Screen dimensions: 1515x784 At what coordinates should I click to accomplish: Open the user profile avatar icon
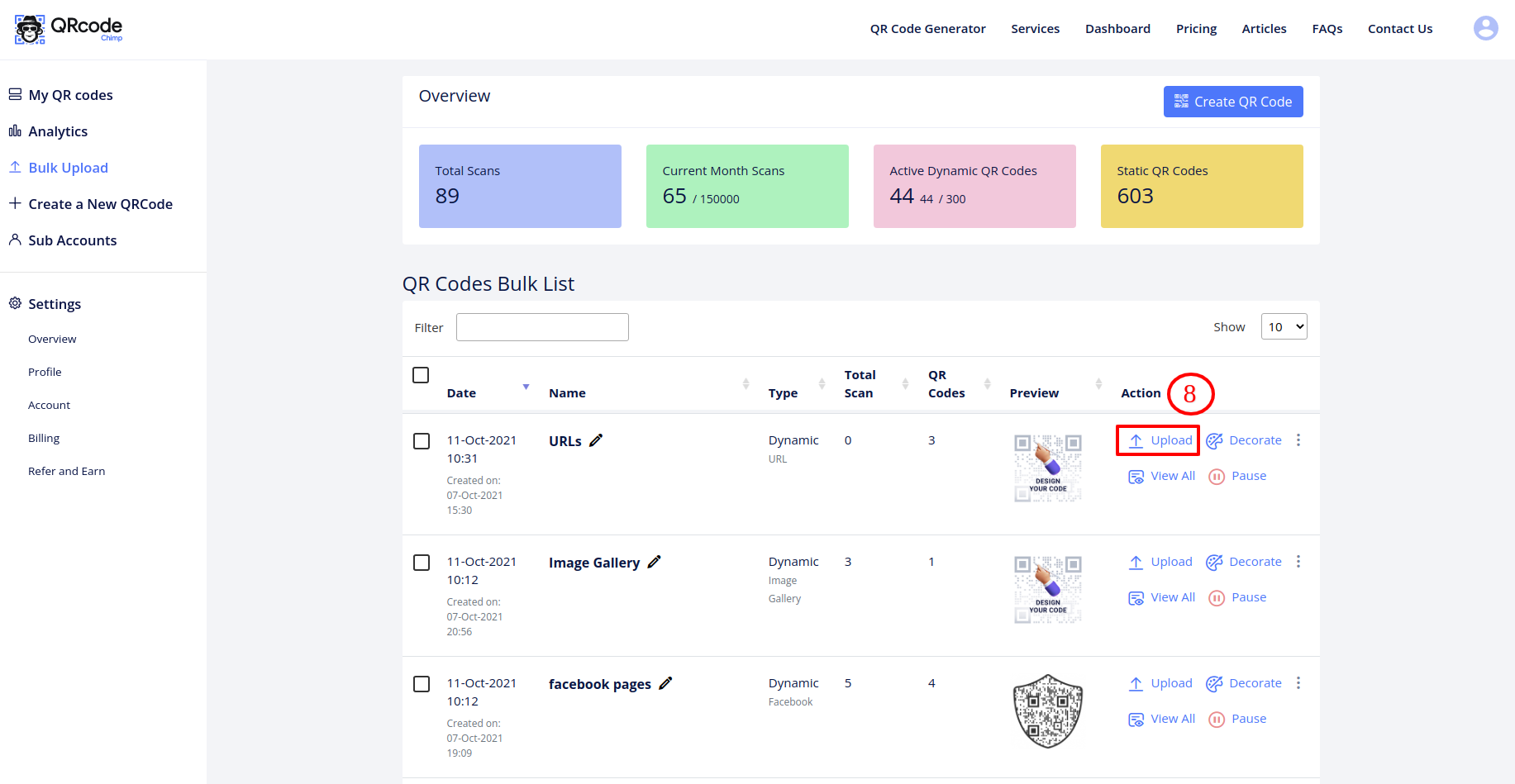pos(1485,28)
